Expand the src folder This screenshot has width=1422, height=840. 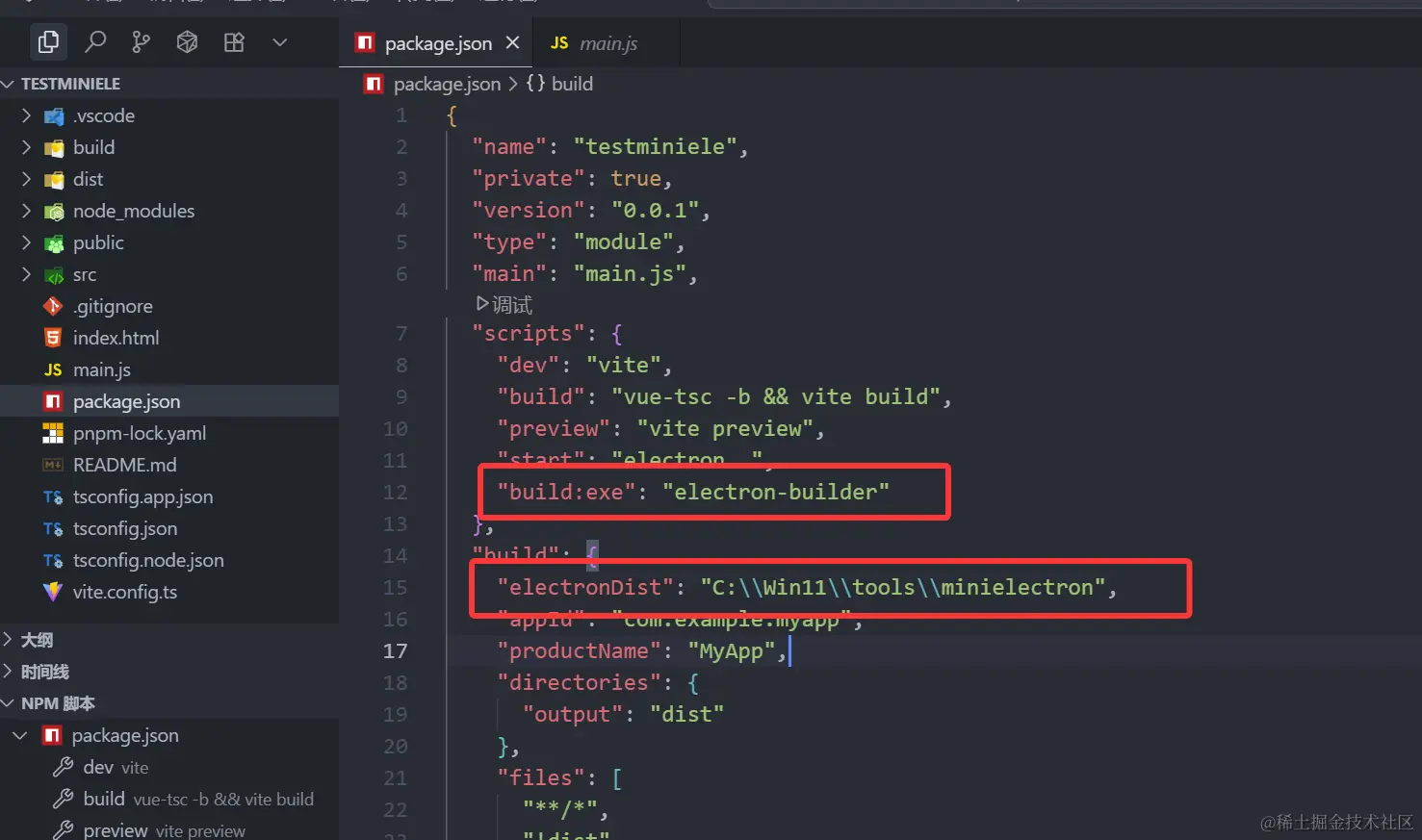84,274
